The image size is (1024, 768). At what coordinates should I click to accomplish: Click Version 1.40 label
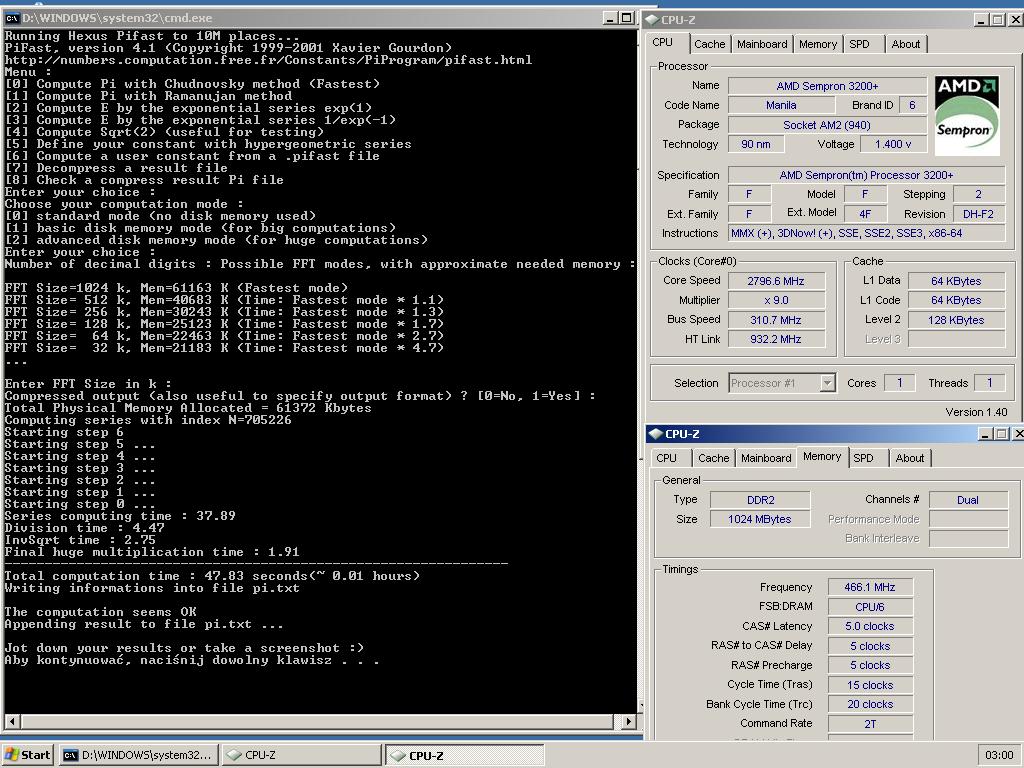point(976,412)
